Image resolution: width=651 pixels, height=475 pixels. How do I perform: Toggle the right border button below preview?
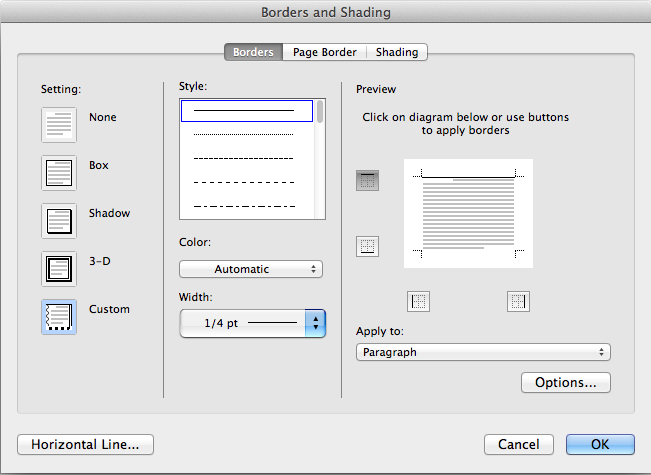point(517,300)
